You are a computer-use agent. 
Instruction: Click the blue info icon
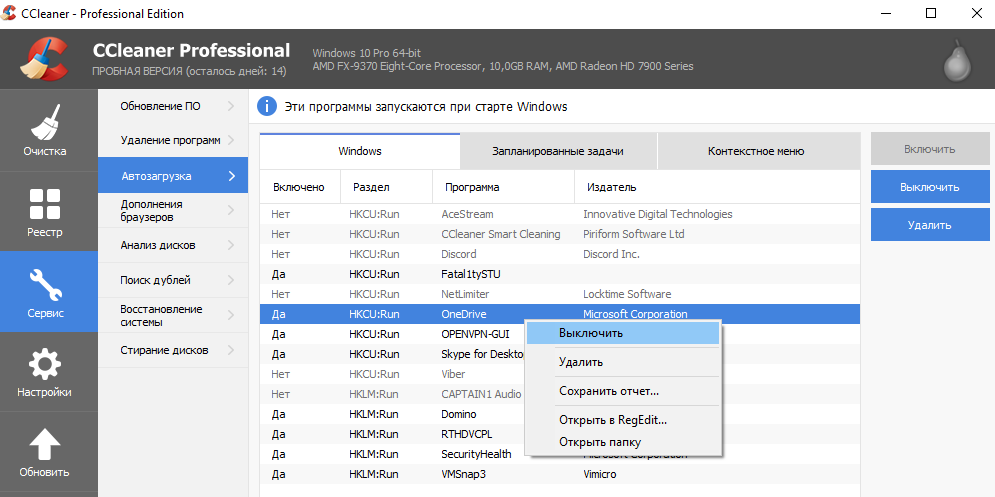pos(267,106)
